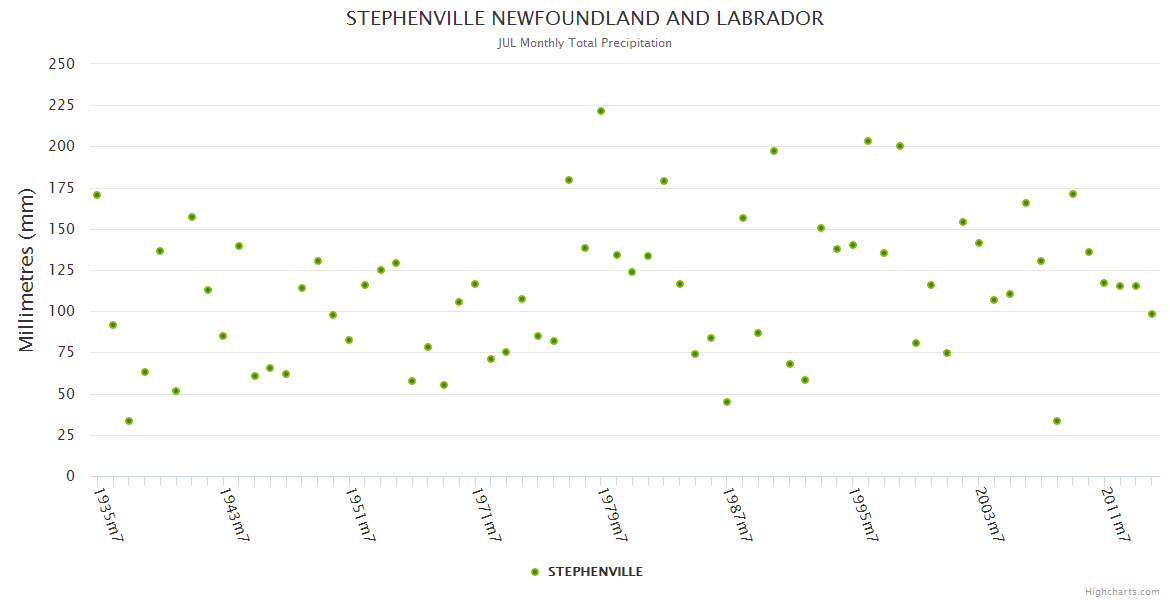1170x600 pixels.
Task: Select the data point above 1995m7 tick
Action: tap(853, 245)
